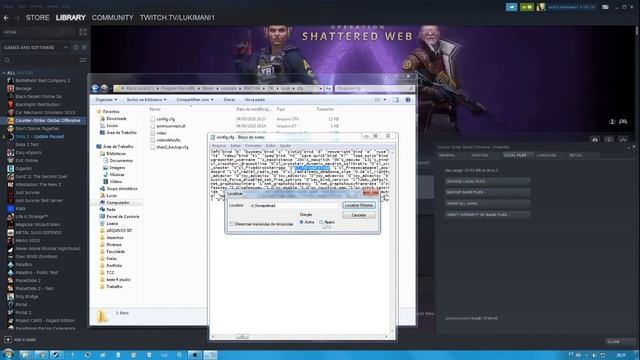Click the Explorer change view icon
Screen dimensions: 640x360
click(x=378, y=100)
